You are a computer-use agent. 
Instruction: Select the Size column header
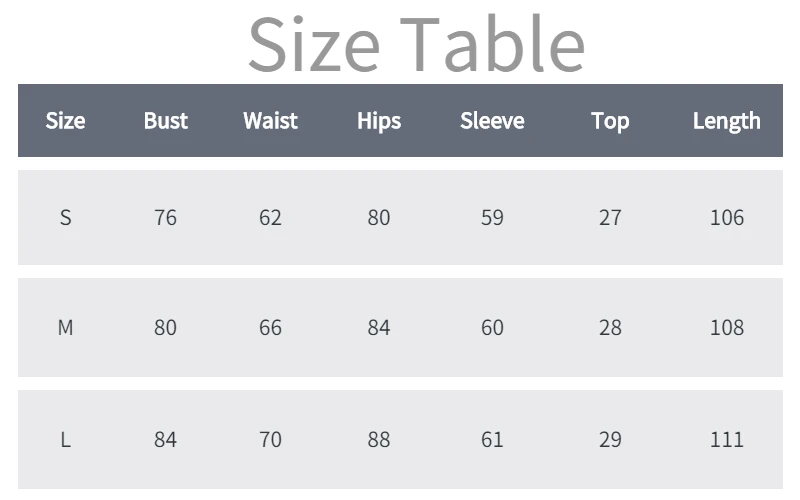coord(65,121)
